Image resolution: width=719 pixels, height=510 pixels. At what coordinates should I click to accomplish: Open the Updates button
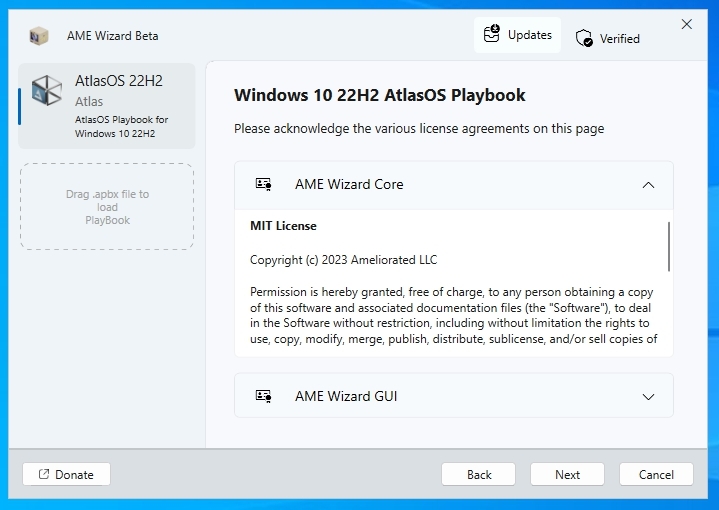pos(517,35)
